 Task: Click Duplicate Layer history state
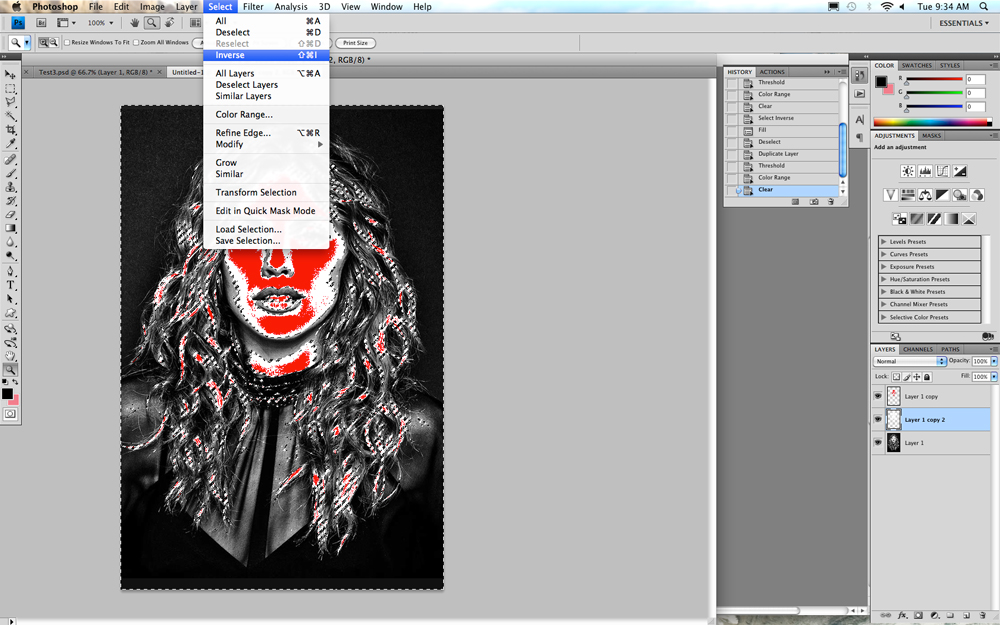point(782,154)
